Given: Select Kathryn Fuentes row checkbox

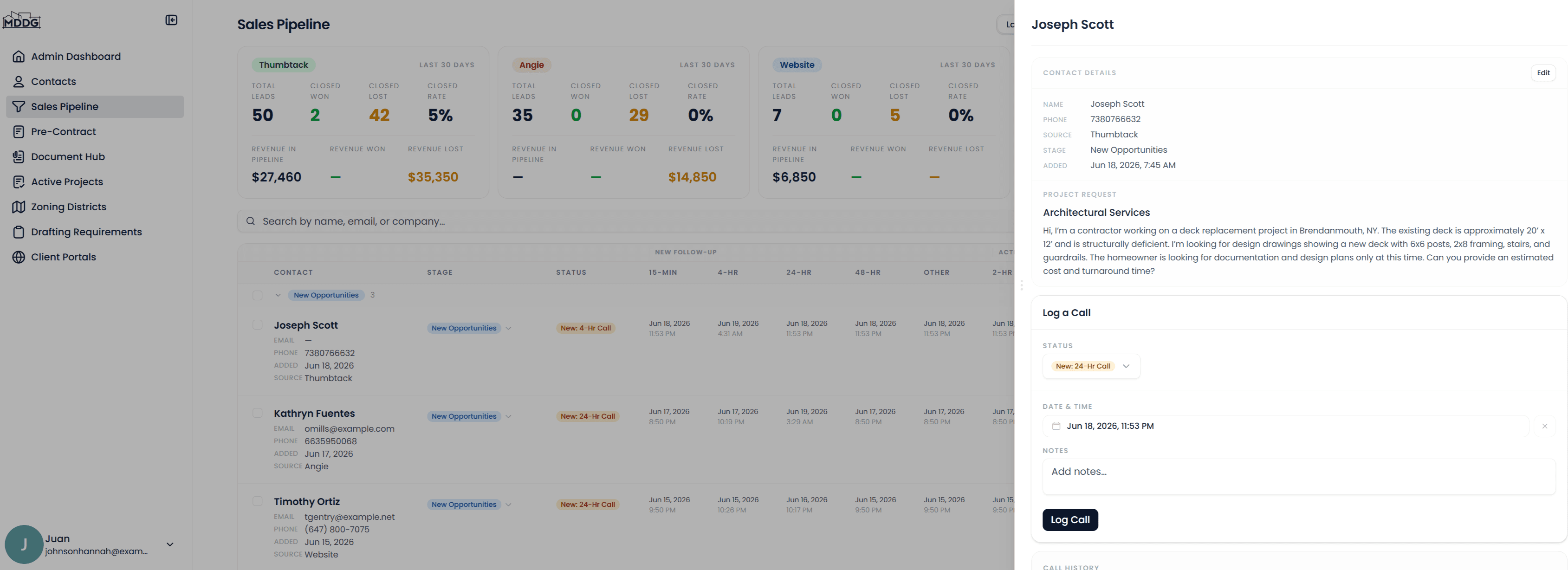Looking at the screenshot, I should (x=258, y=414).
